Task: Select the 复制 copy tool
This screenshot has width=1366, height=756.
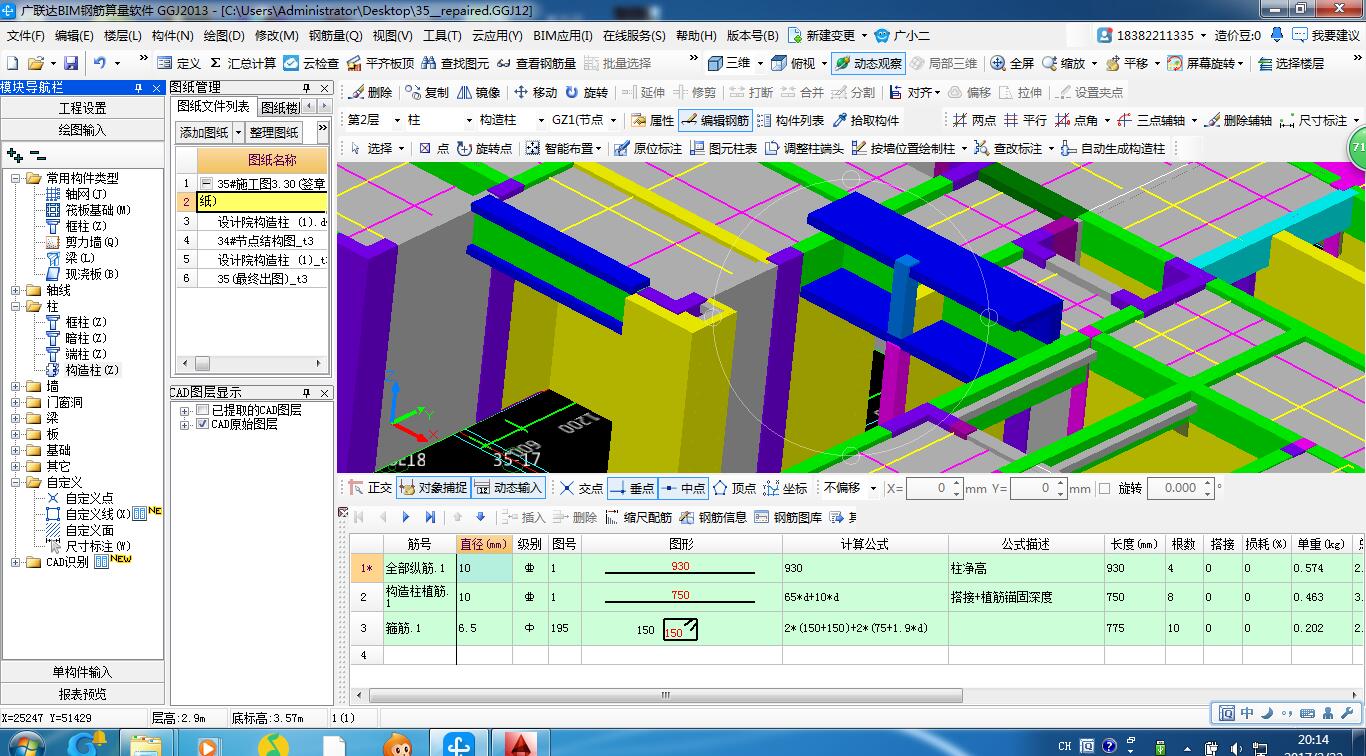Action: pos(428,92)
